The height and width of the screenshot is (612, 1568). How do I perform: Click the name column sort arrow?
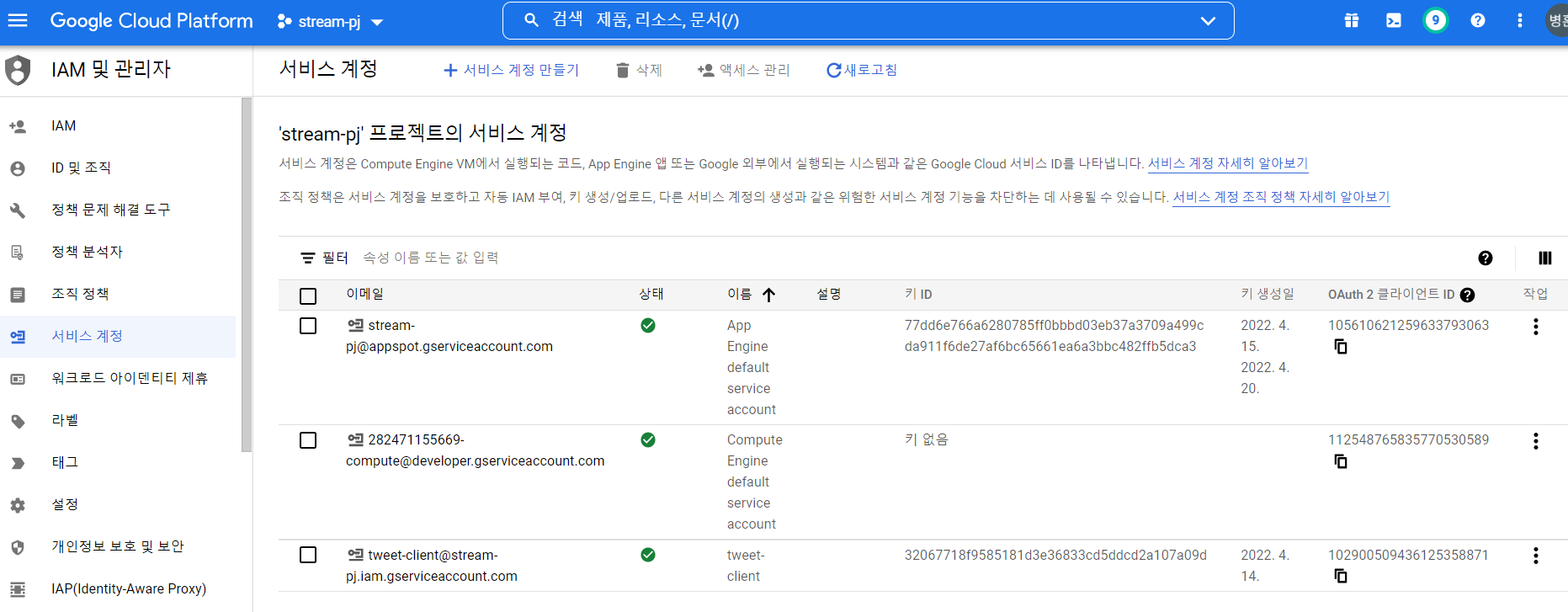point(768,295)
